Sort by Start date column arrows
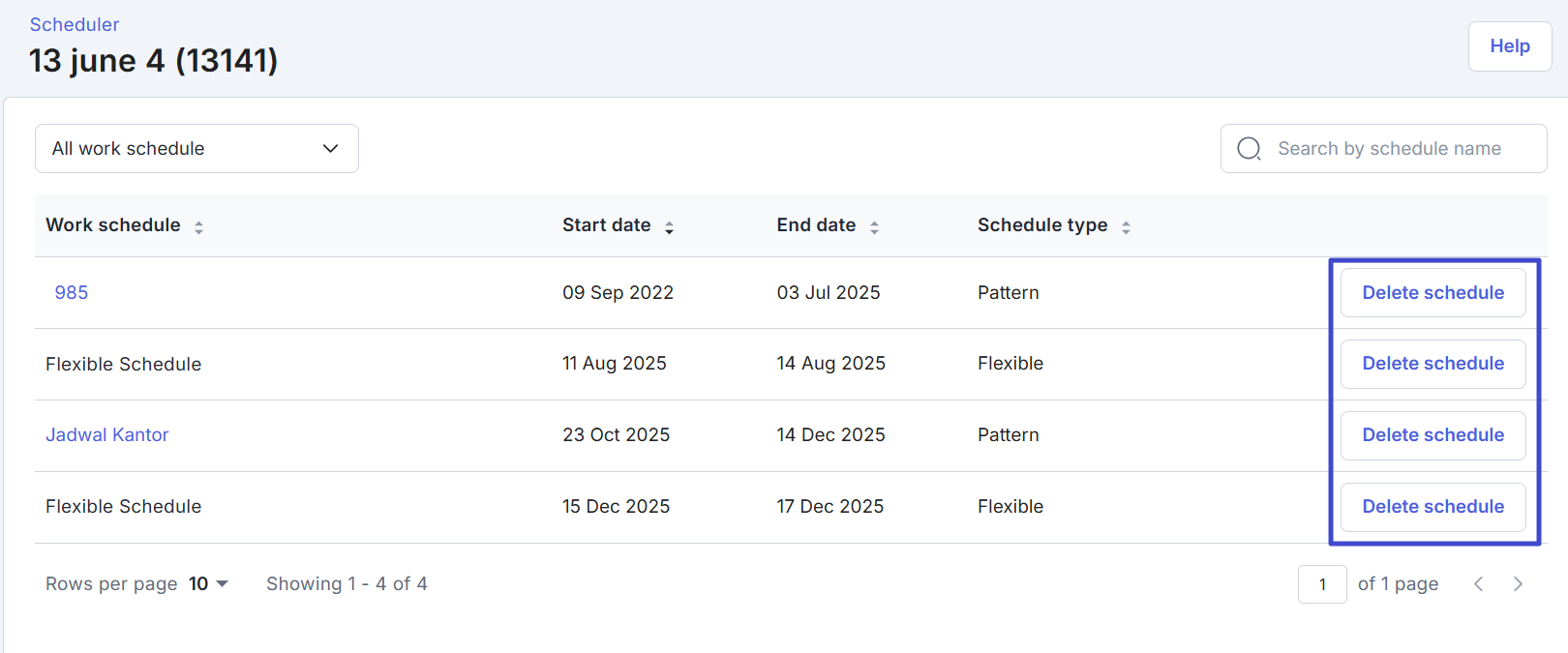The image size is (1568, 653). pyautogui.click(x=669, y=227)
